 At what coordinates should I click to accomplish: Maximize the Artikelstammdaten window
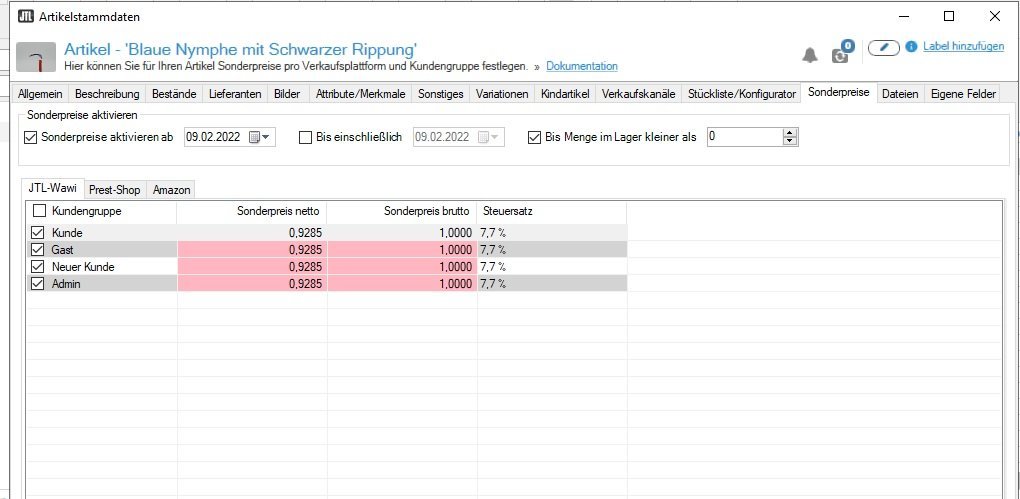tap(949, 16)
